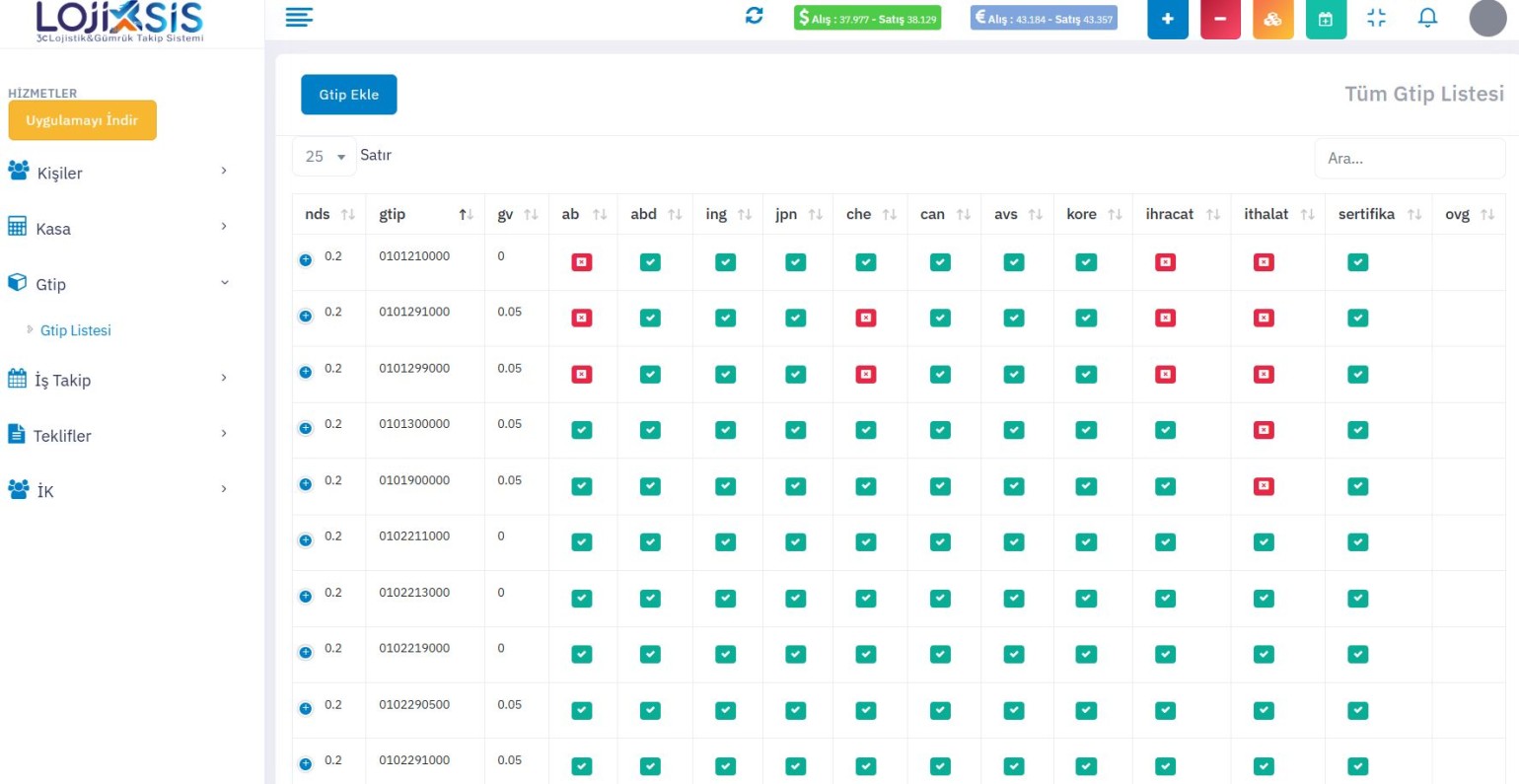This screenshot has width=1519, height=784.
Task: Expand row details for gtip 0102219000
Action: [x=306, y=652]
